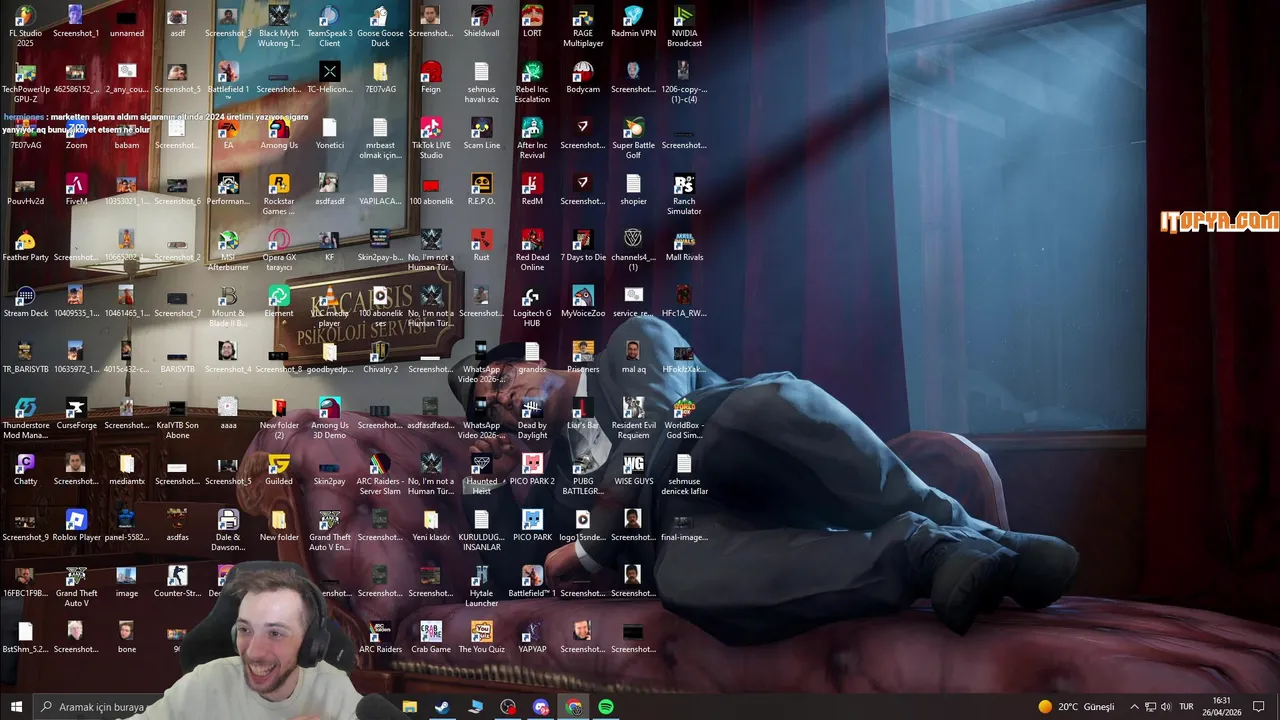
Task: Launch the Logitech G HUB icon
Action: [x=532, y=306]
